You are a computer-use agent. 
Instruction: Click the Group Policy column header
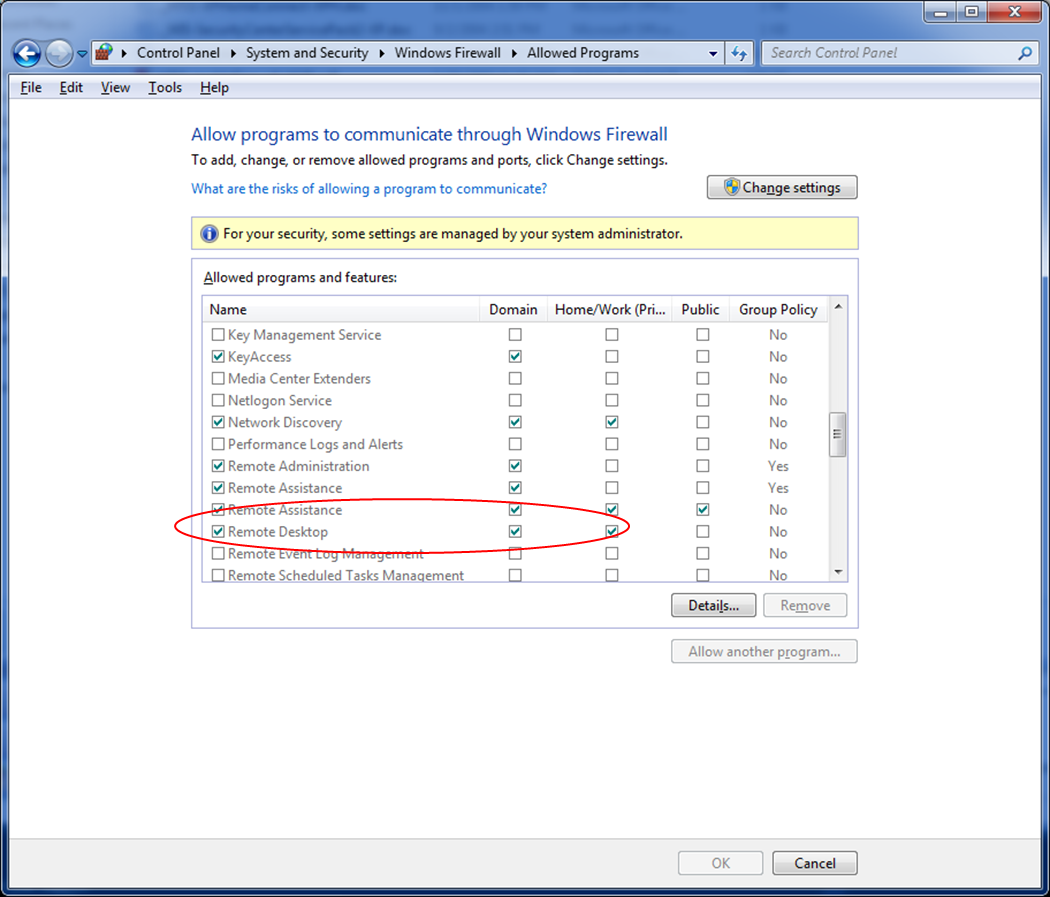pyautogui.click(x=778, y=309)
